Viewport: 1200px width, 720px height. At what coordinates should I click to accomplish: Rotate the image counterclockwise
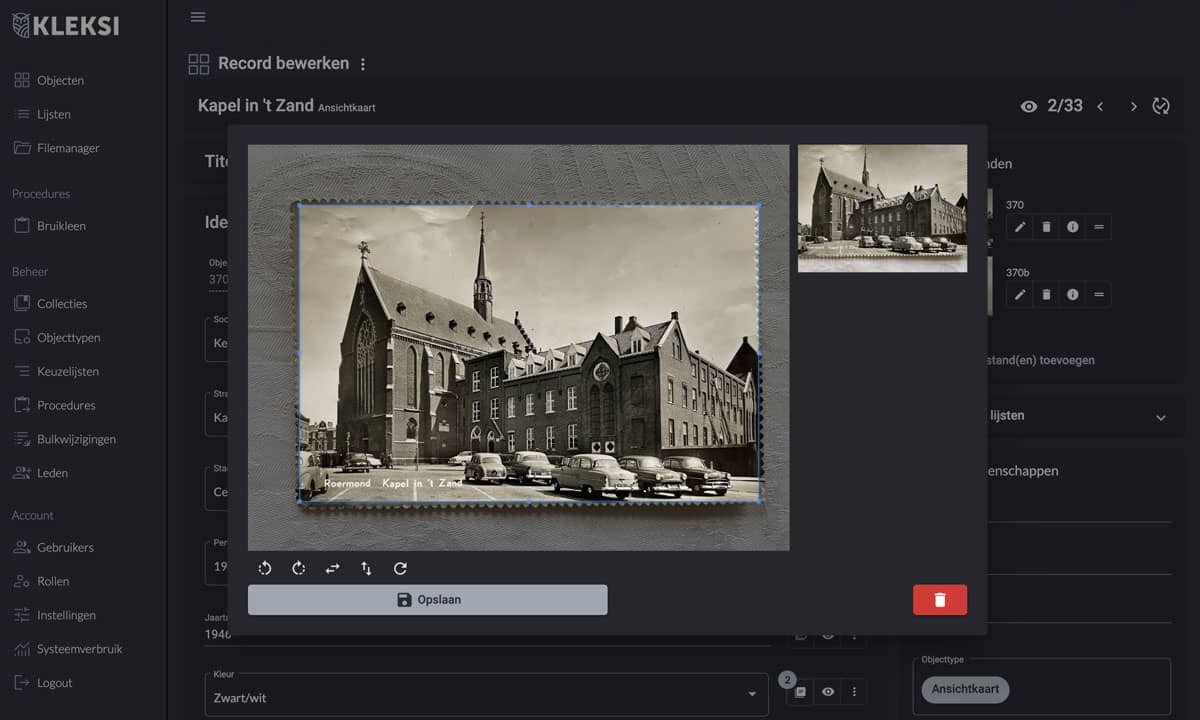click(265, 568)
